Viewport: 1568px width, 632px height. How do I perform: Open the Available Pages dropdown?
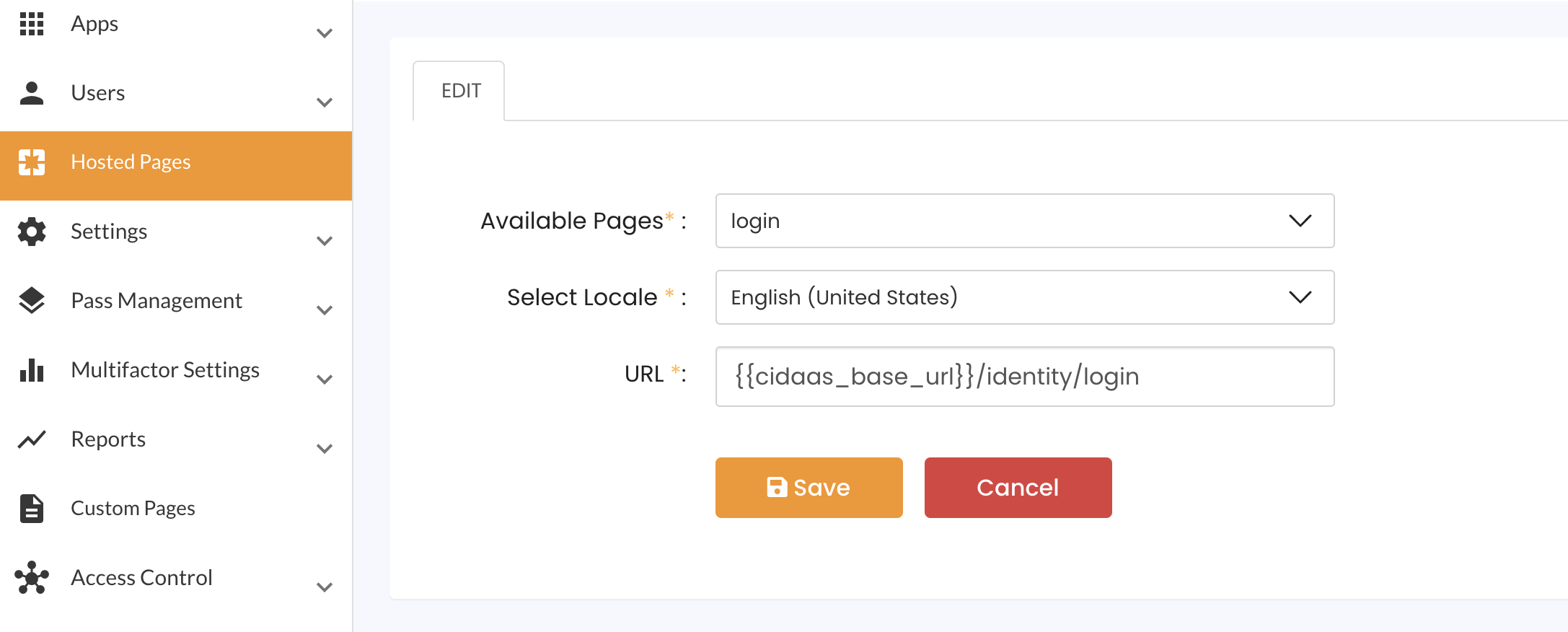[x=1024, y=221]
